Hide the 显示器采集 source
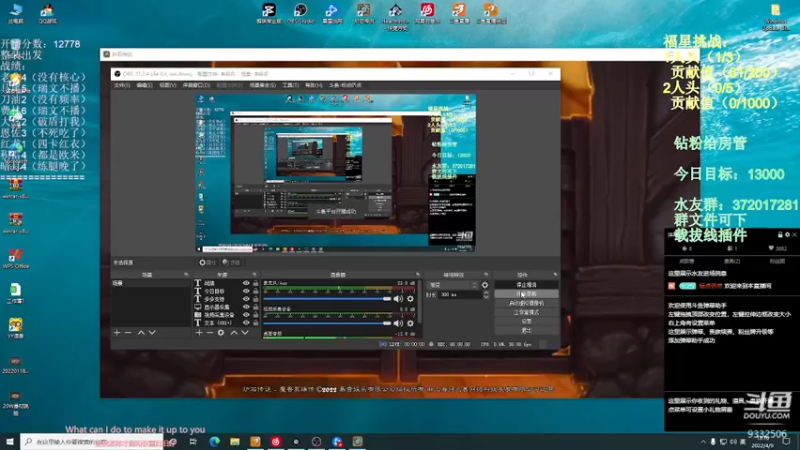 [246, 307]
